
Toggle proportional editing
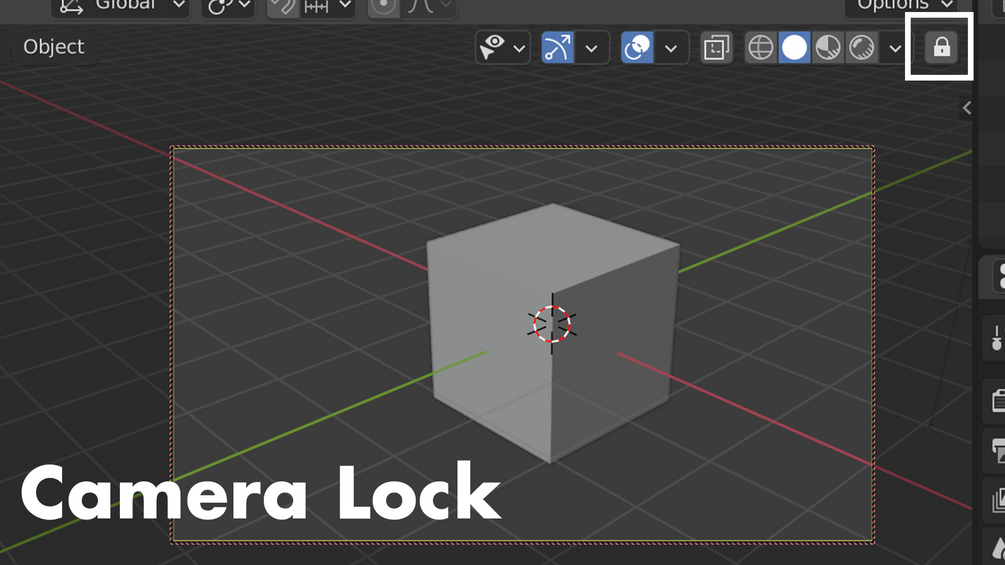click(x=383, y=6)
